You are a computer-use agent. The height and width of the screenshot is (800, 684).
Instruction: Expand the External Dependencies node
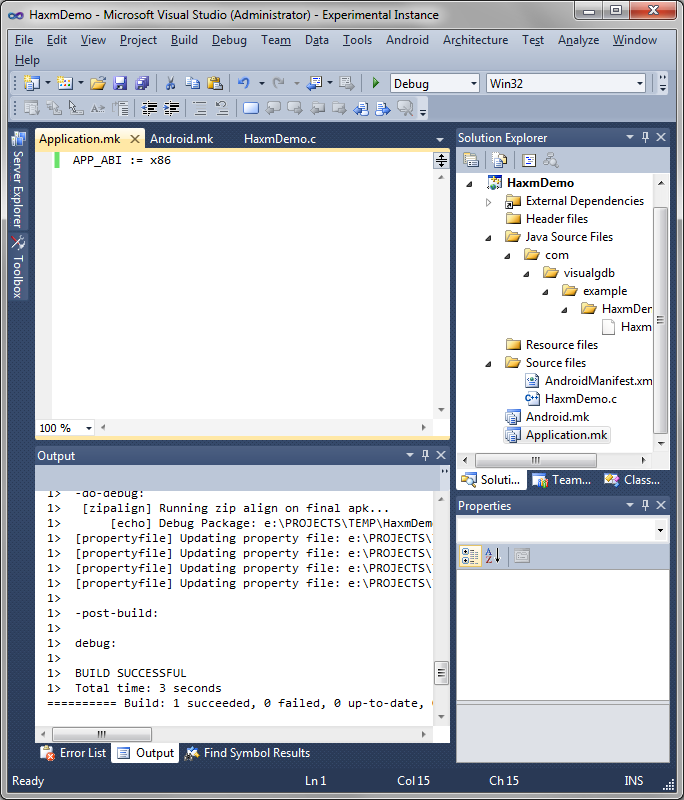click(x=488, y=202)
